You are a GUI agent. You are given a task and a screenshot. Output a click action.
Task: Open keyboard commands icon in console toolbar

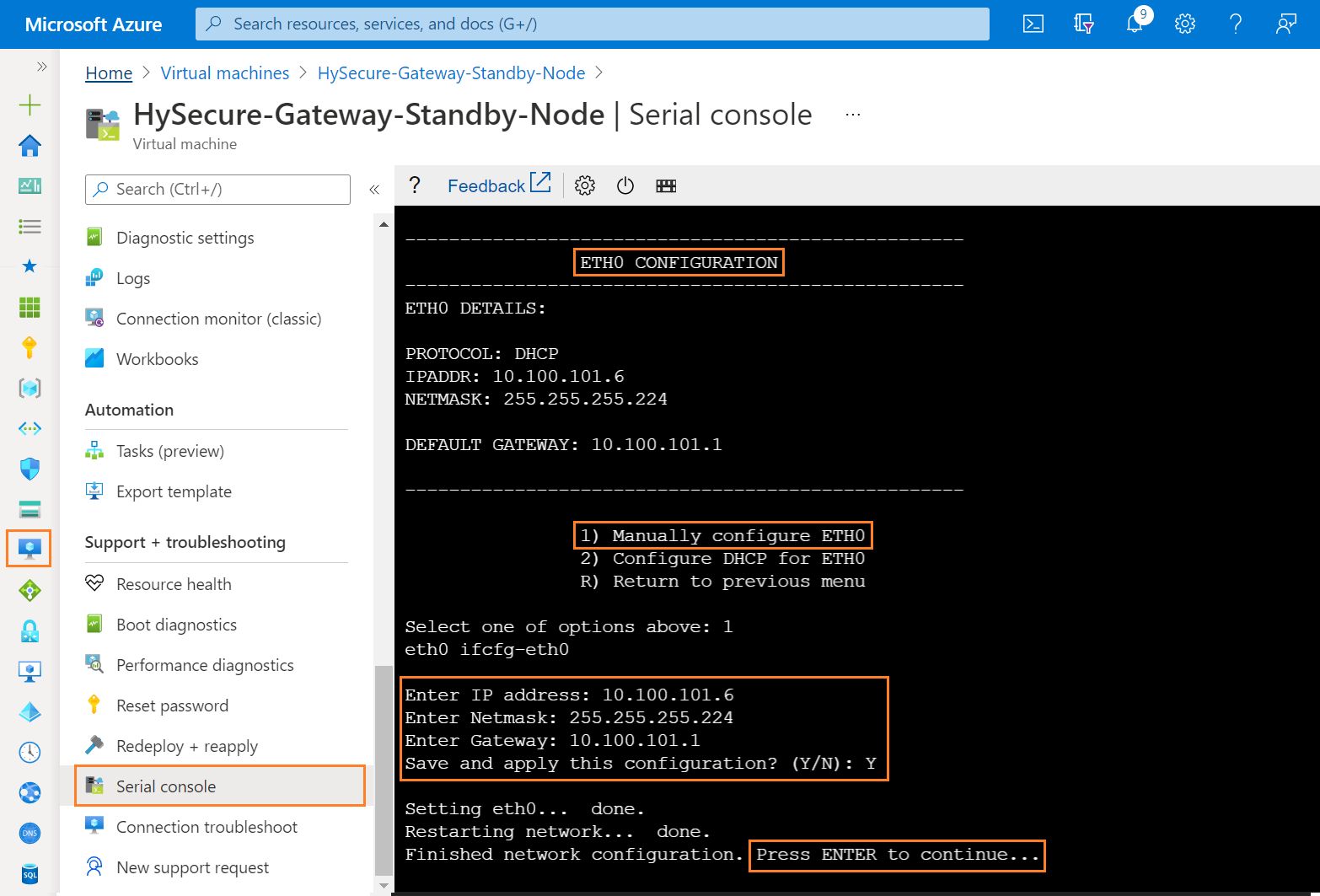(666, 185)
